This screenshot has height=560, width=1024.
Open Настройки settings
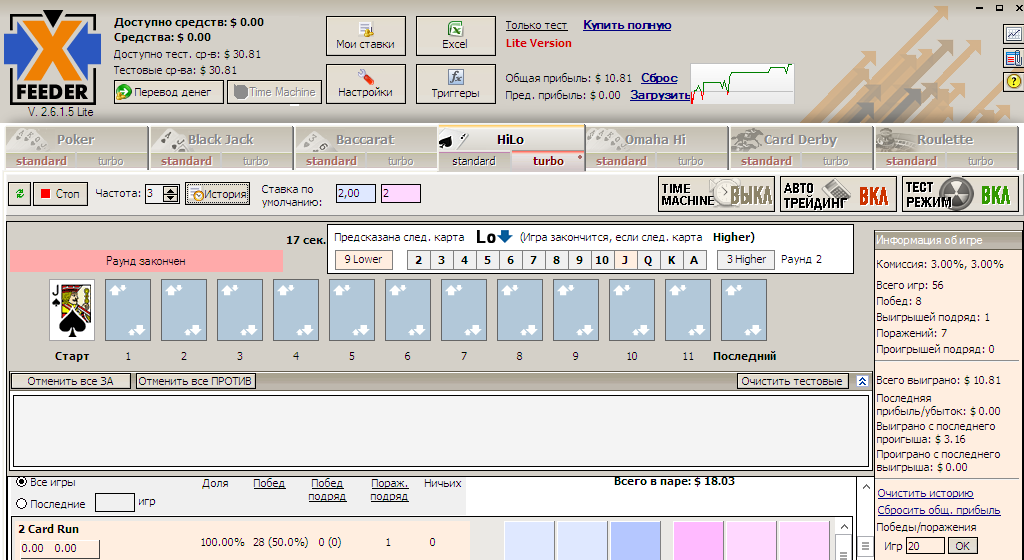click(365, 84)
